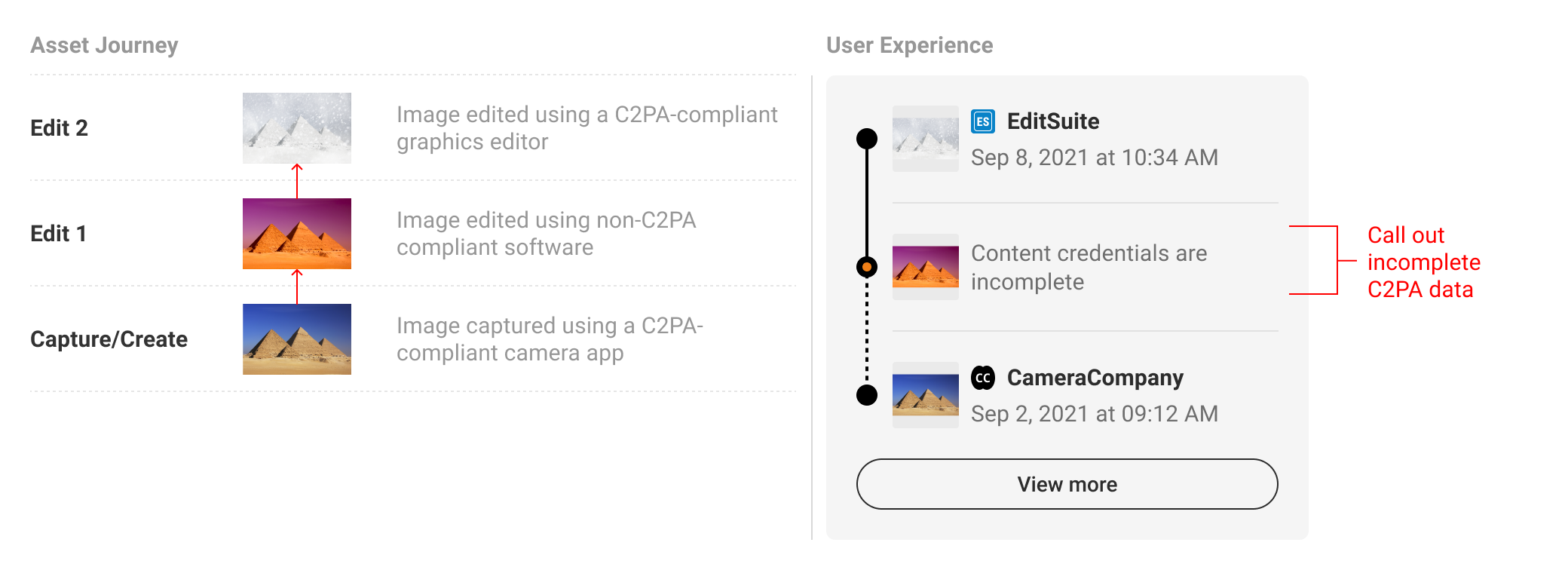Click the red arrow between Edit 1 and Edit 2

click(297, 181)
